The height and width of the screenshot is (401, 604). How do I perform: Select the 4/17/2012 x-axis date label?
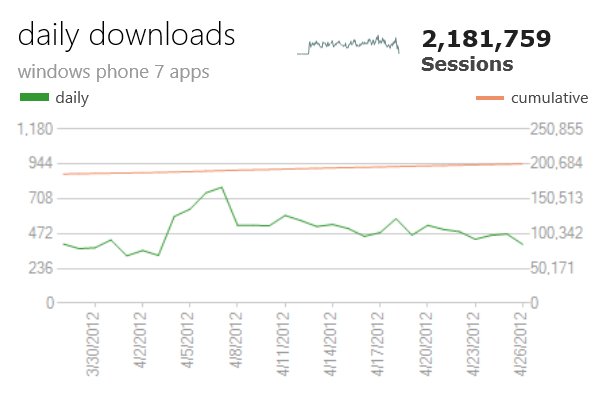[x=378, y=344]
